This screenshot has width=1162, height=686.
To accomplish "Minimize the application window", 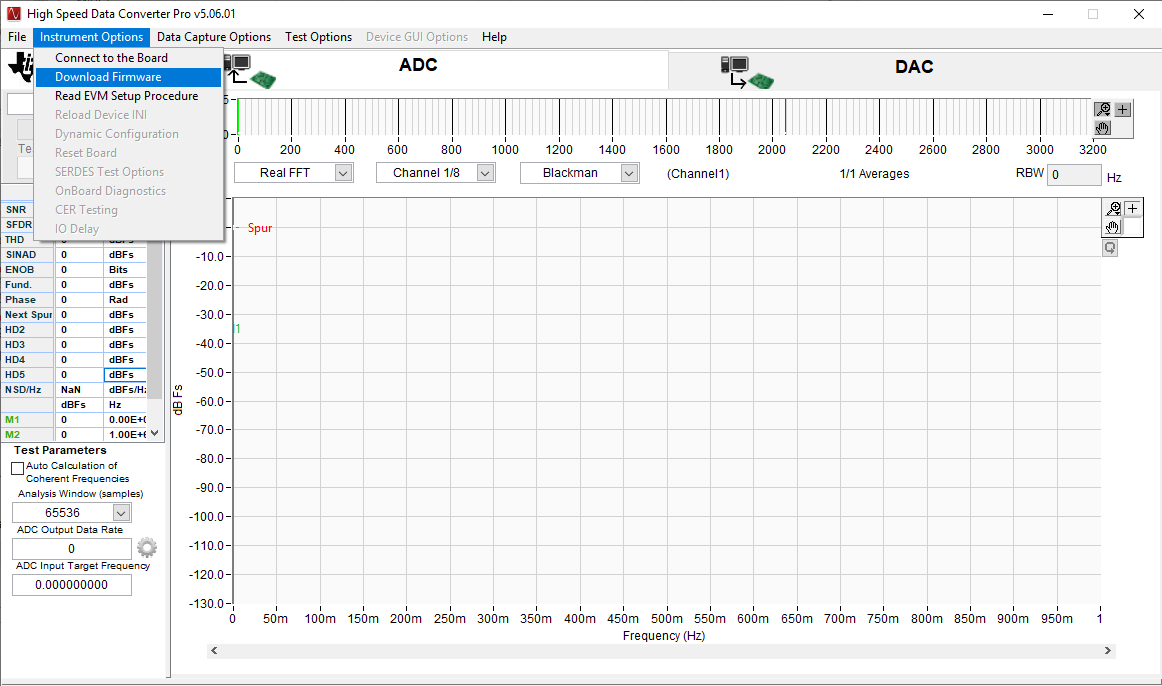I will coord(1048,14).
